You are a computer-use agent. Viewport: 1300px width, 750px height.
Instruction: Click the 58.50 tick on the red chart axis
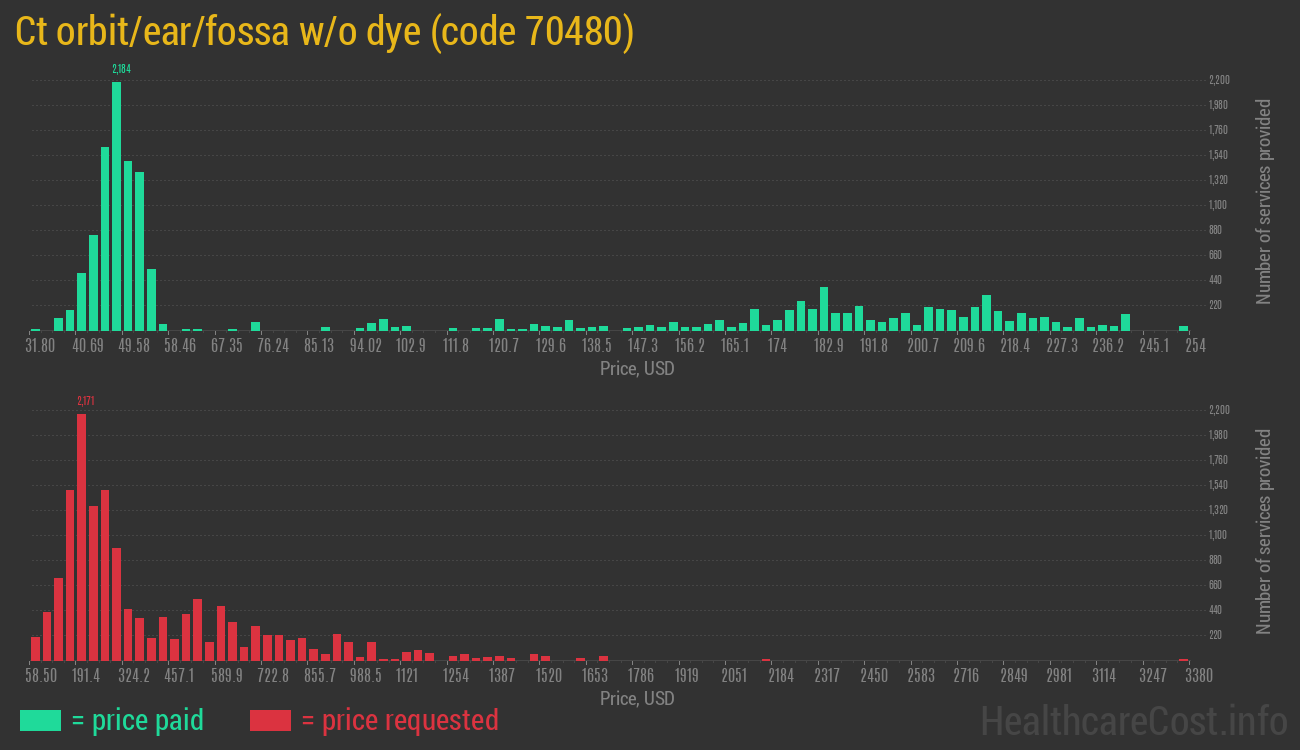click(x=41, y=676)
